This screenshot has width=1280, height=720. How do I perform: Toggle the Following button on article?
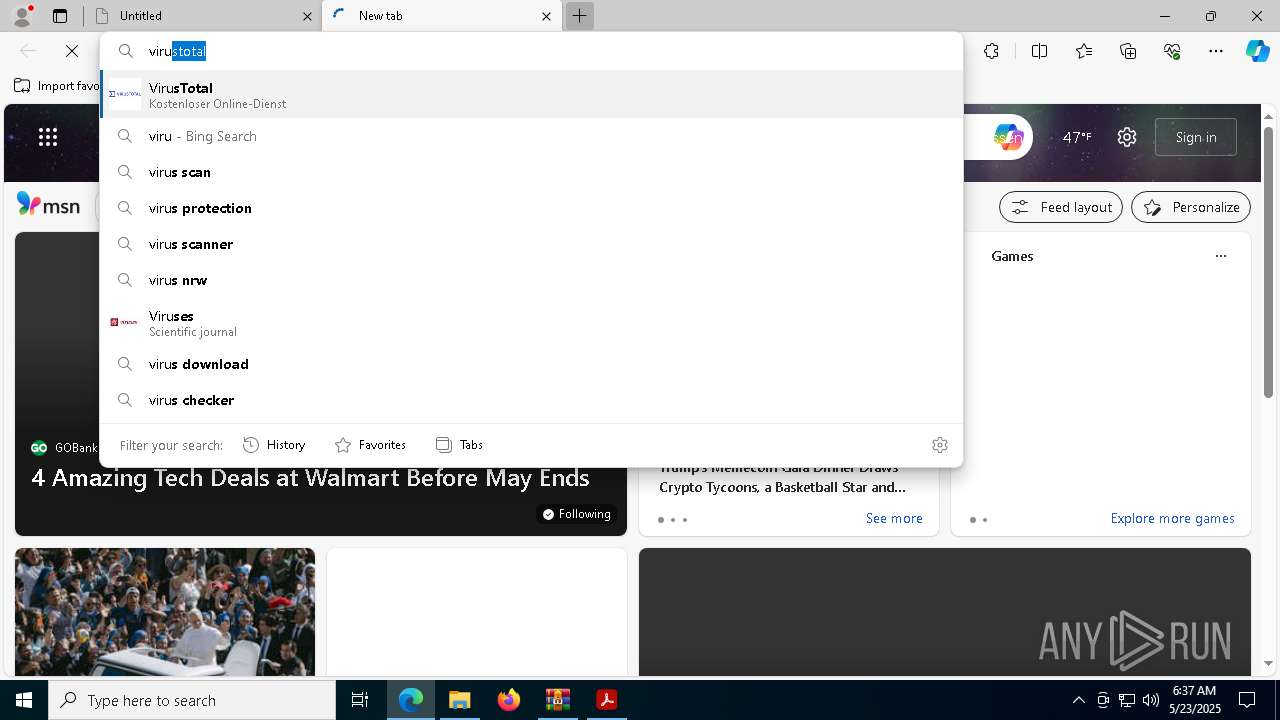[x=576, y=514]
